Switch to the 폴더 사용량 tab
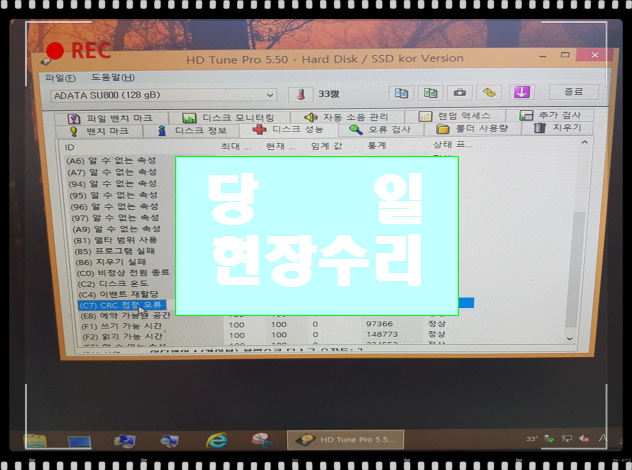Viewport: 632px width, 470px height. coord(472,129)
